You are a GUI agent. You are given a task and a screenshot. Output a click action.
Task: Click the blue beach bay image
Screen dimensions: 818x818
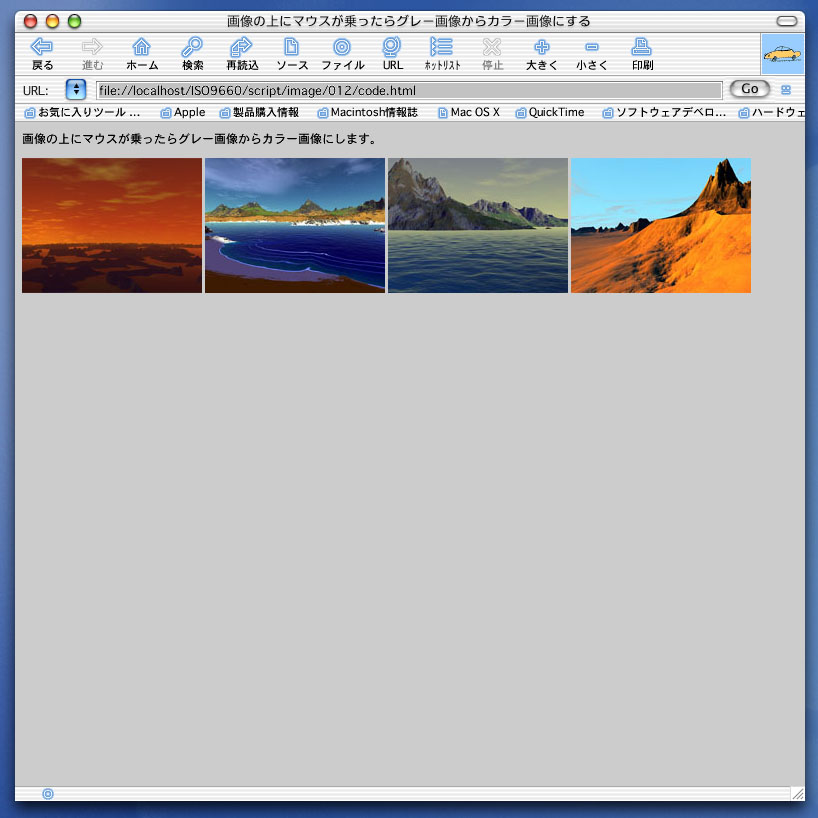[295, 225]
